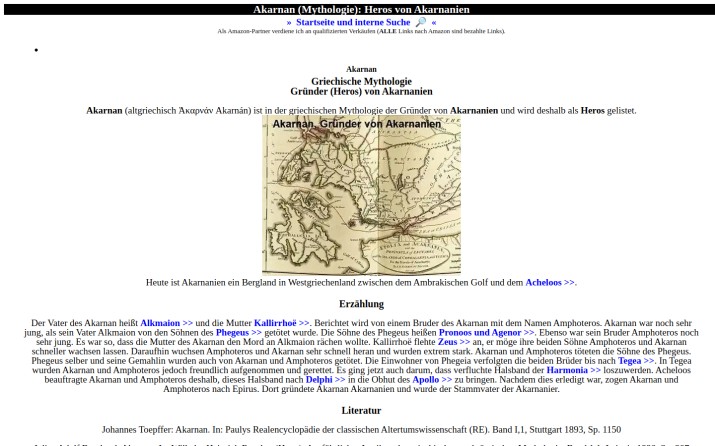Follow the Apollo >> link
The image size is (715, 446).
[x=432, y=380]
